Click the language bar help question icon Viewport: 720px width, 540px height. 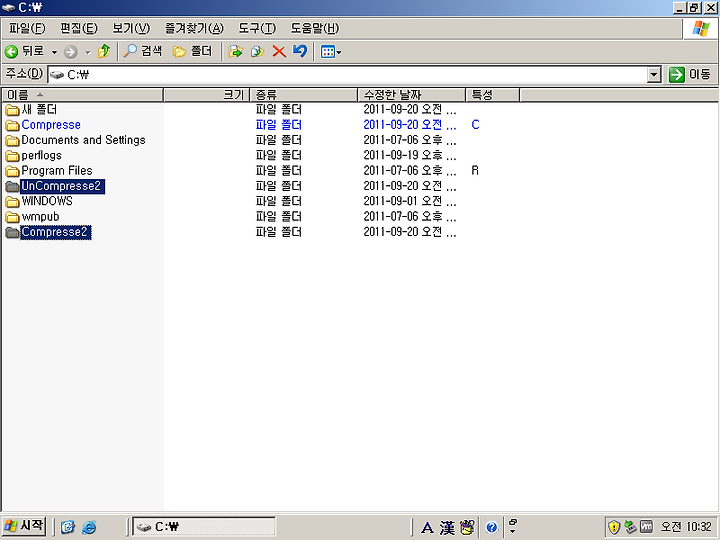pyautogui.click(x=491, y=527)
